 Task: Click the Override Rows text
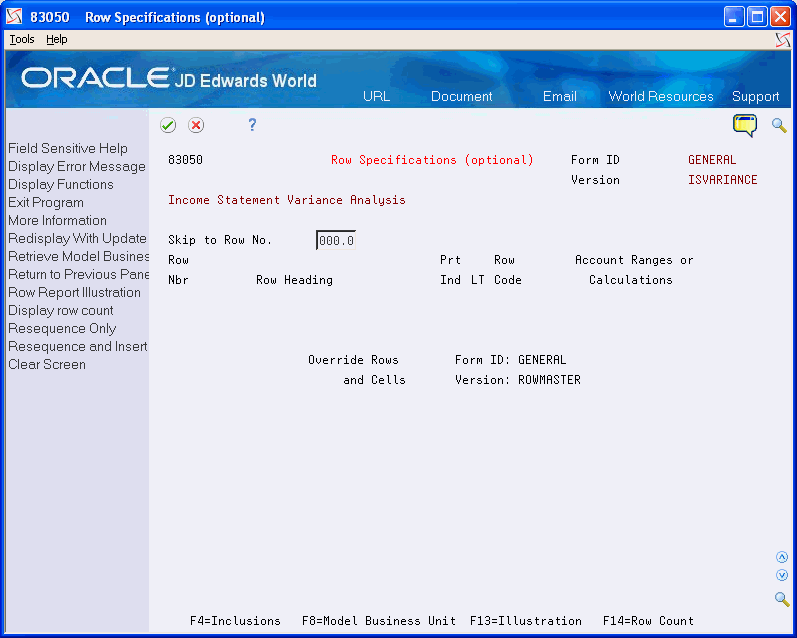pyautogui.click(x=353, y=359)
